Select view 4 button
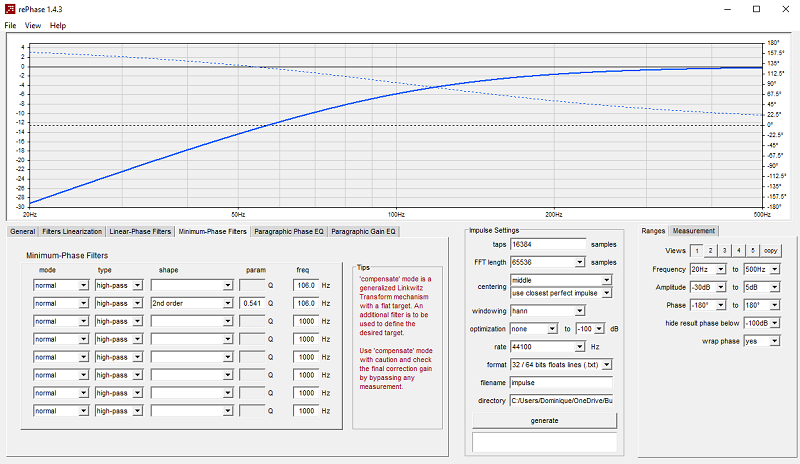 pyautogui.click(x=738, y=251)
